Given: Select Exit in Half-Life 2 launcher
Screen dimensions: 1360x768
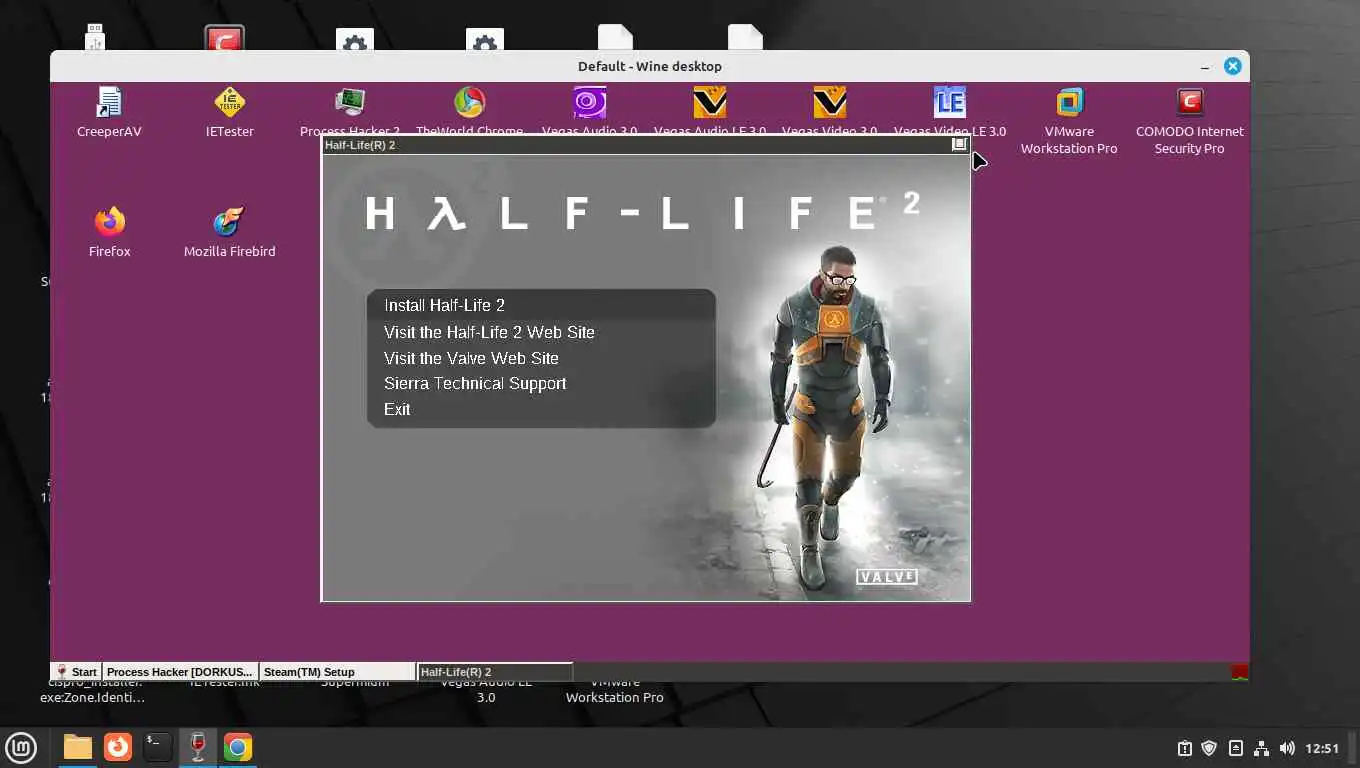Looking at the screenshot, I should [x=397, y=409].
